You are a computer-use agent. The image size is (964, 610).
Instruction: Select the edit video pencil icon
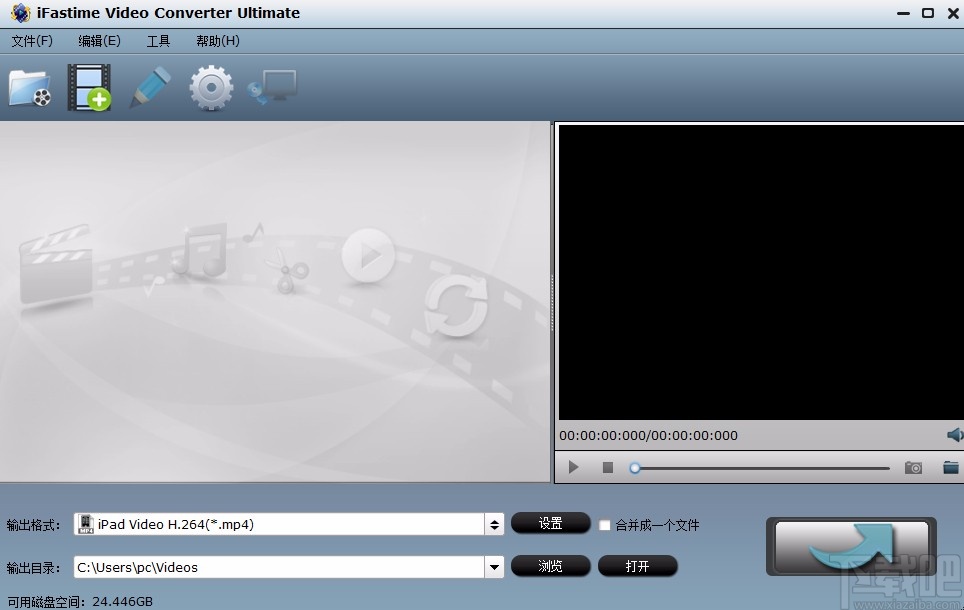149,87
